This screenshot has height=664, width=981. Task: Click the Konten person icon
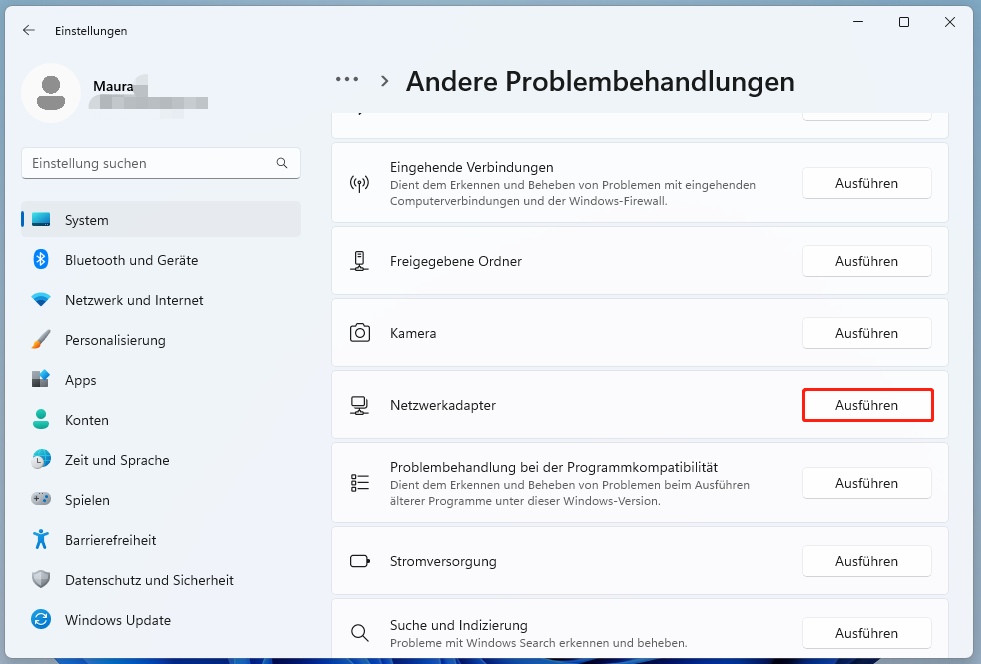click(41, 419)
